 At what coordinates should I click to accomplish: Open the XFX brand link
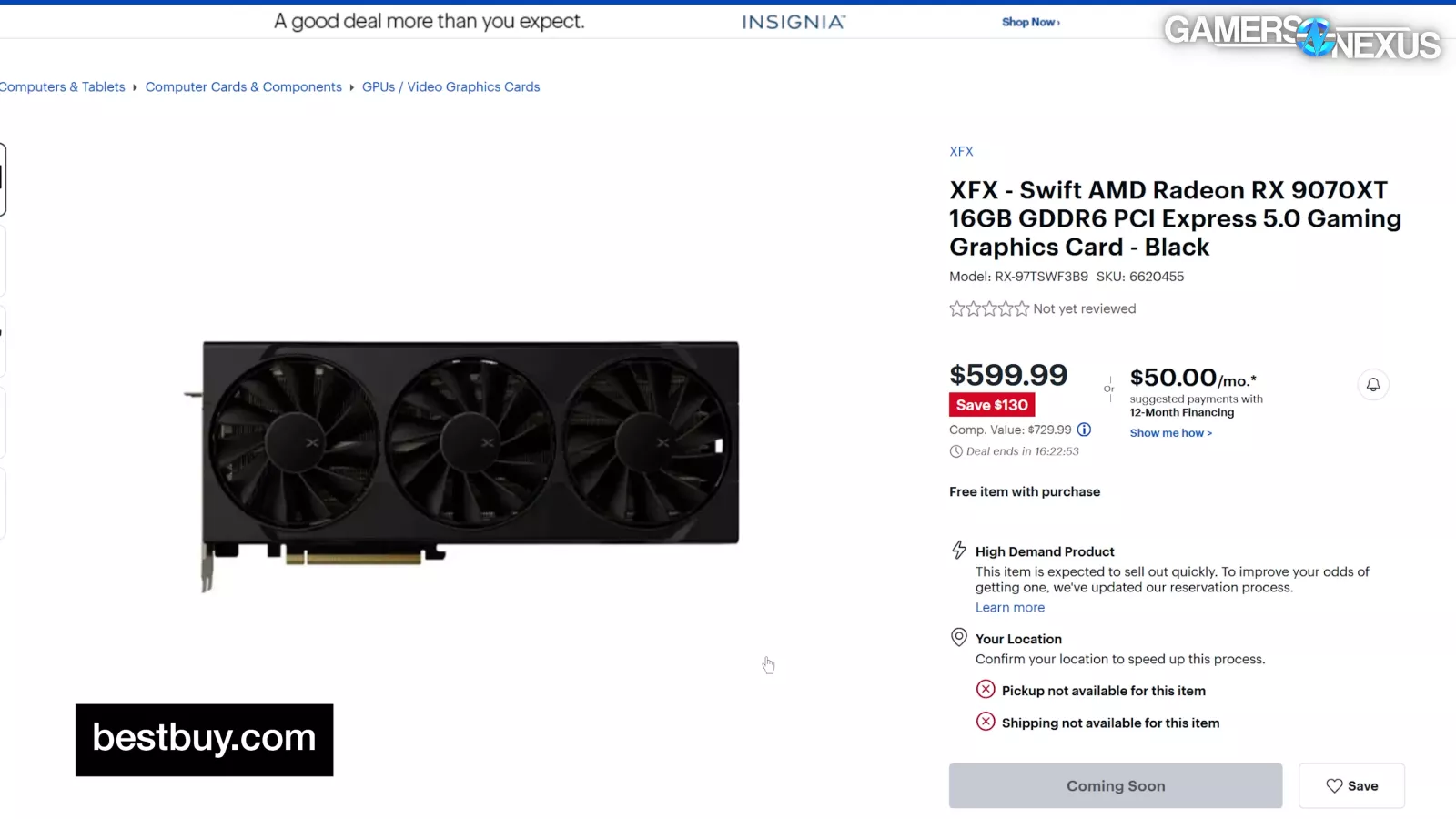pos(961,152)
